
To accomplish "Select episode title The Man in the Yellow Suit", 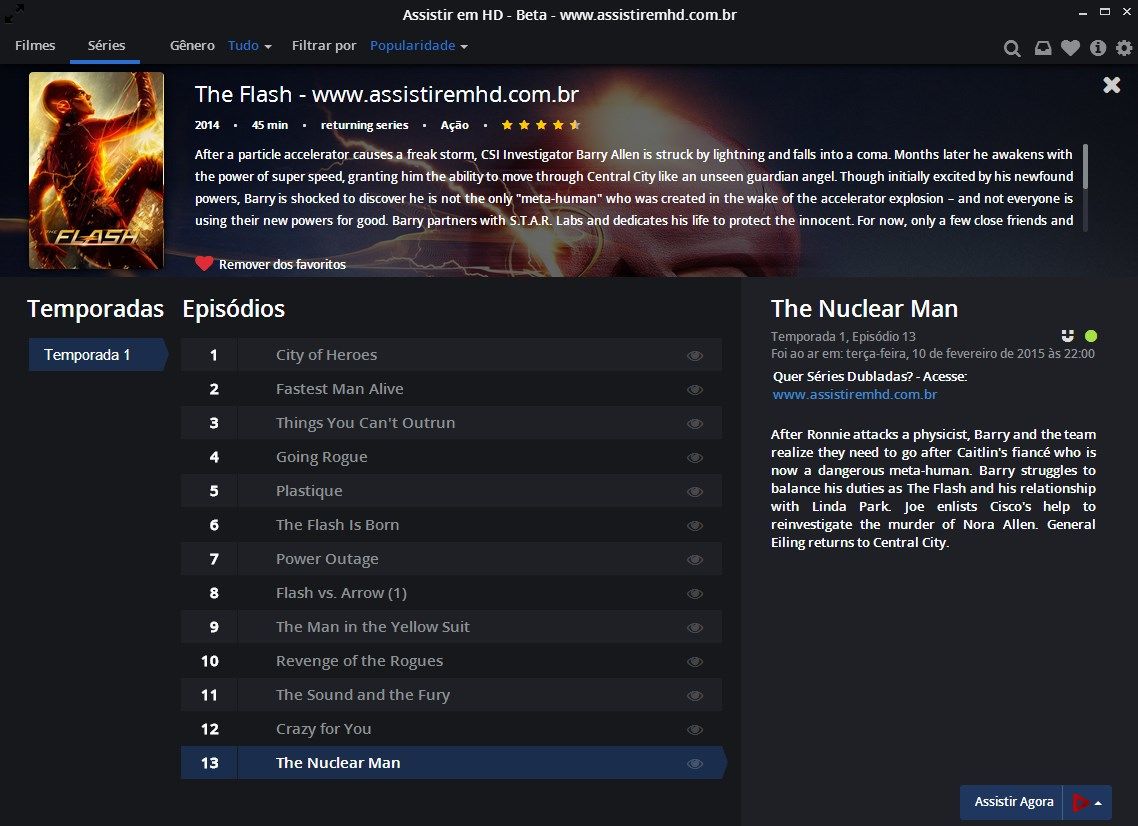I will point(373,627).
